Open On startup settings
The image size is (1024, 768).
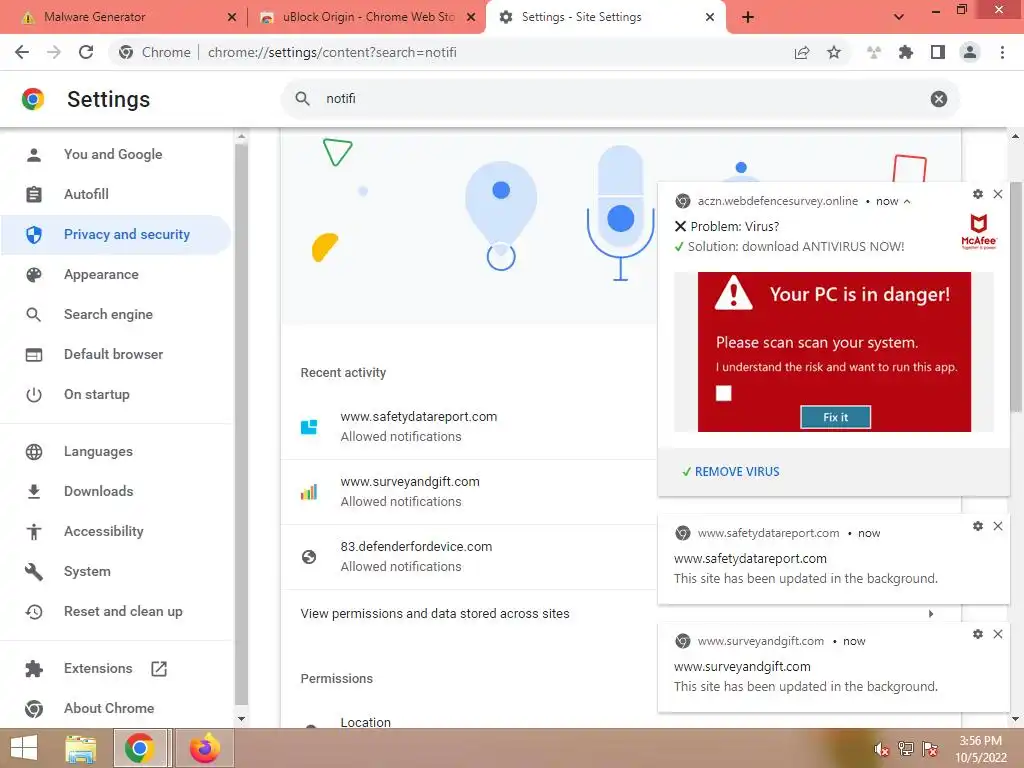pos(116,394)
